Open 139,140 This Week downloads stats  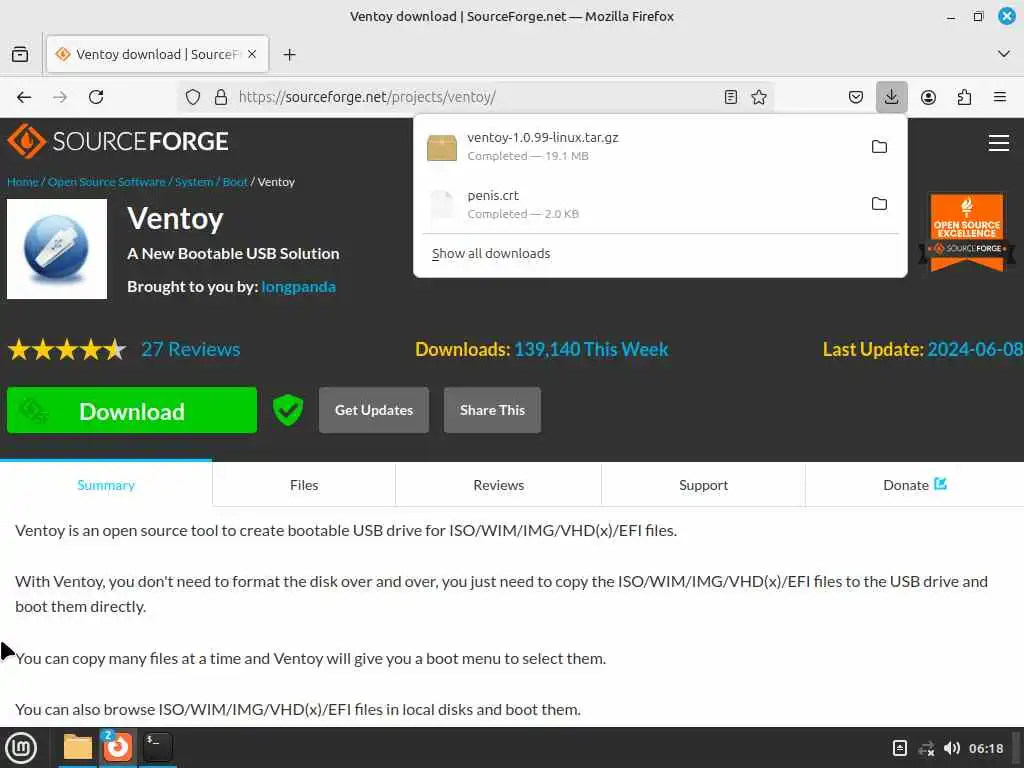pyautogui.click(x=591, y=349)
